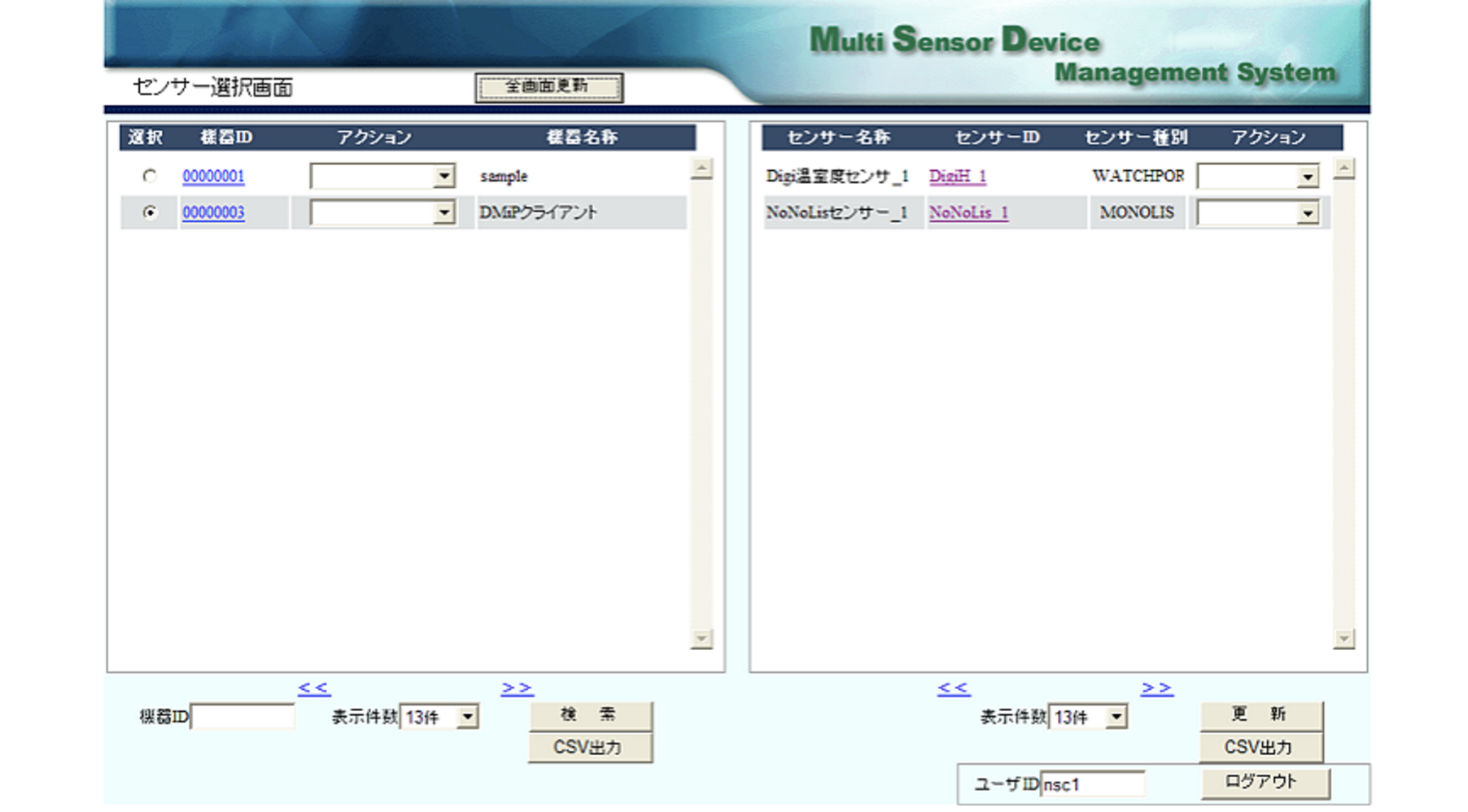Screen dimensions: 1468x812
Task: Click the NoNoLisセンサー_1 sensor name
Action: (x=837, y=212)
